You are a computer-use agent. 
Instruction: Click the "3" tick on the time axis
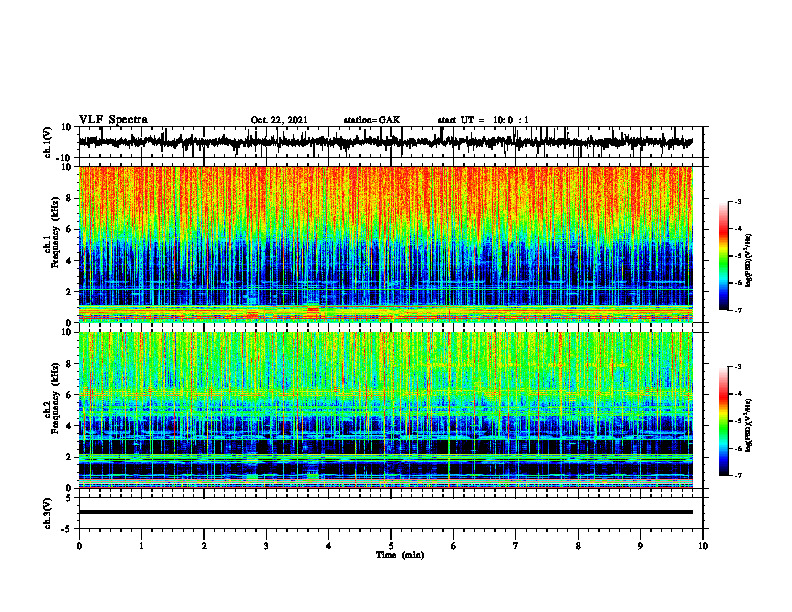(x=266, y=546)
